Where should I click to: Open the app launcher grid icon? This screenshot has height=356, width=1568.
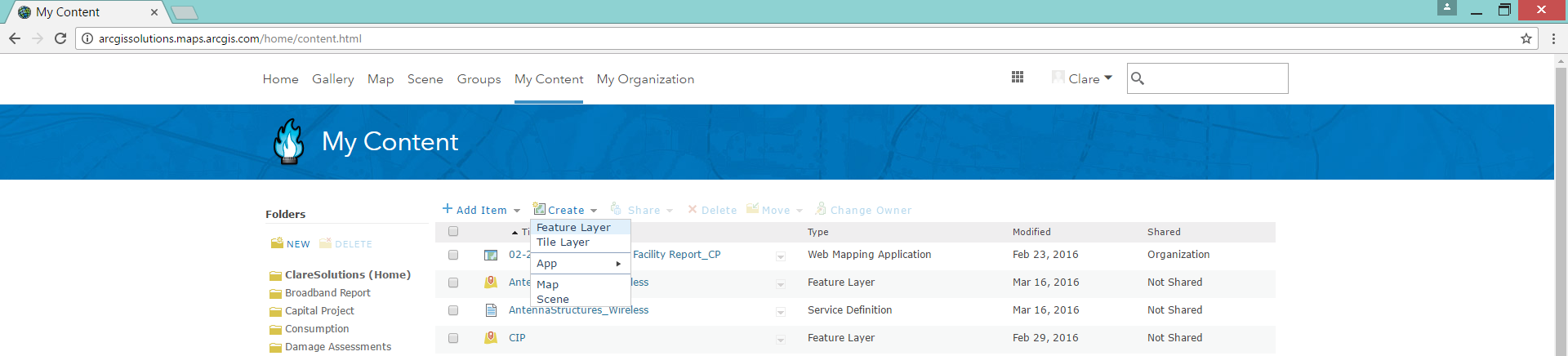pyautogui.click(x=1017, y=77)
